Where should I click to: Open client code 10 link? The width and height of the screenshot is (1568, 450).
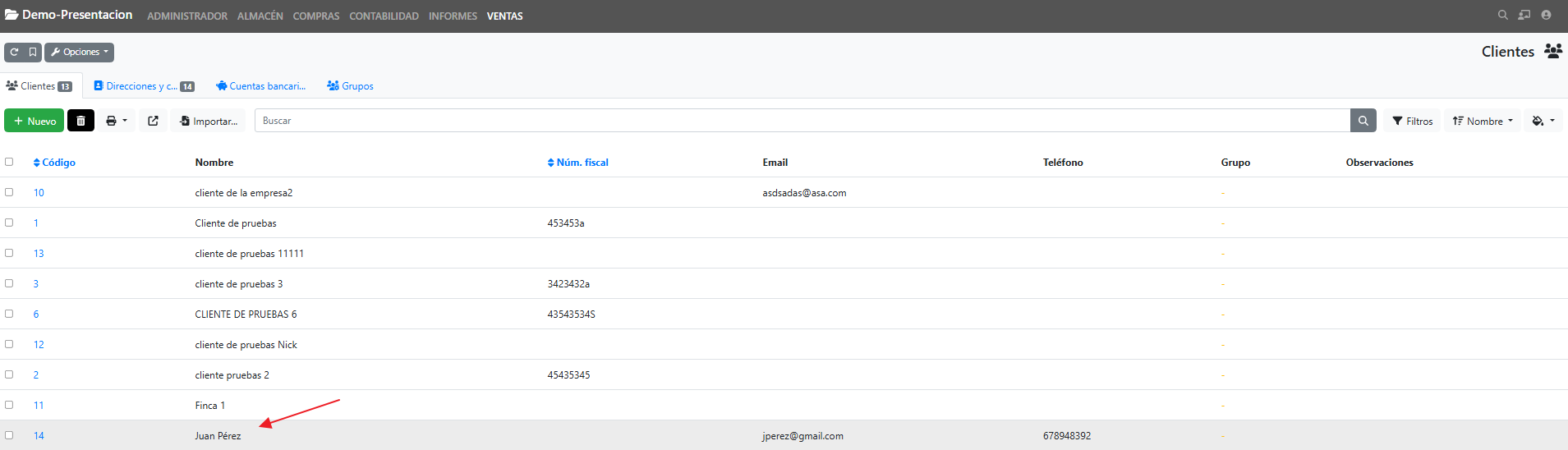[x=39, y=193]
